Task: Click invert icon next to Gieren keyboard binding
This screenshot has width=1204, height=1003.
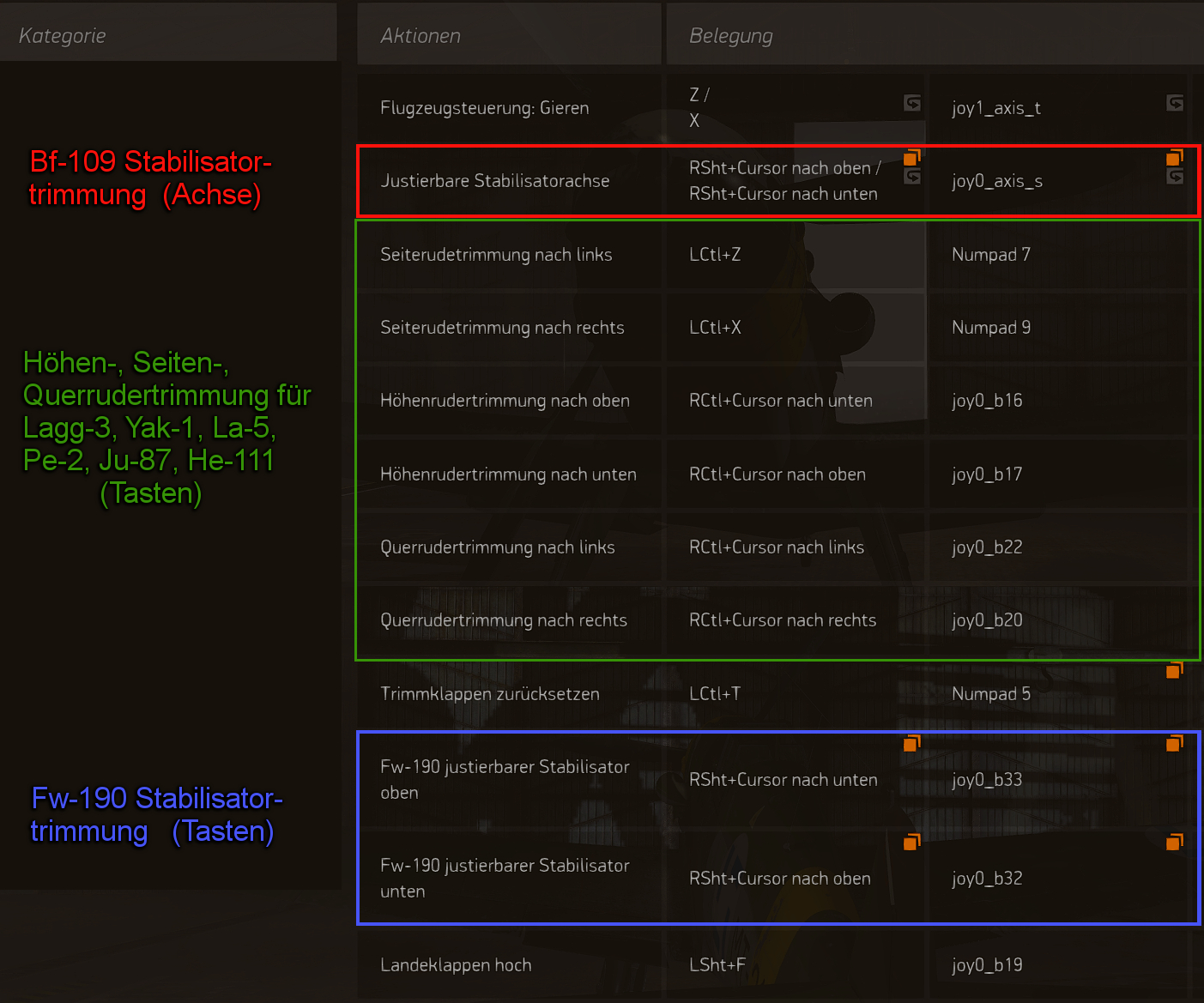Action: pyautogui.click(x=912, y=103)
